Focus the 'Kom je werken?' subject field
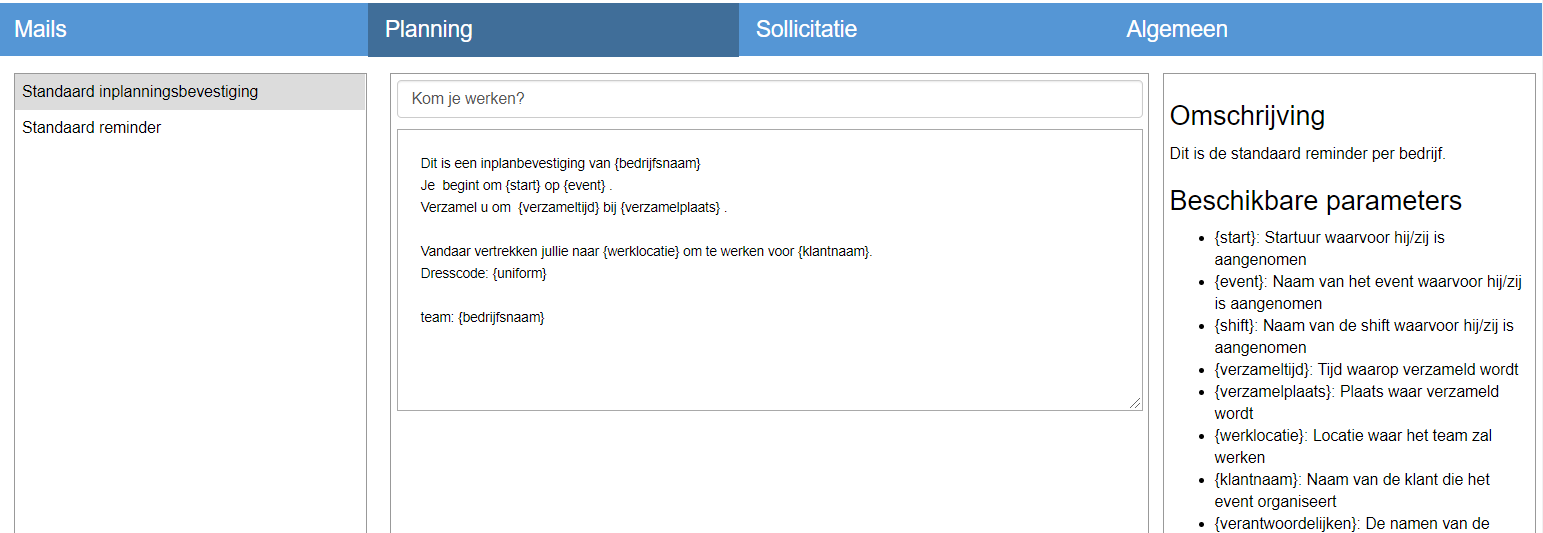 pos(769,99)
